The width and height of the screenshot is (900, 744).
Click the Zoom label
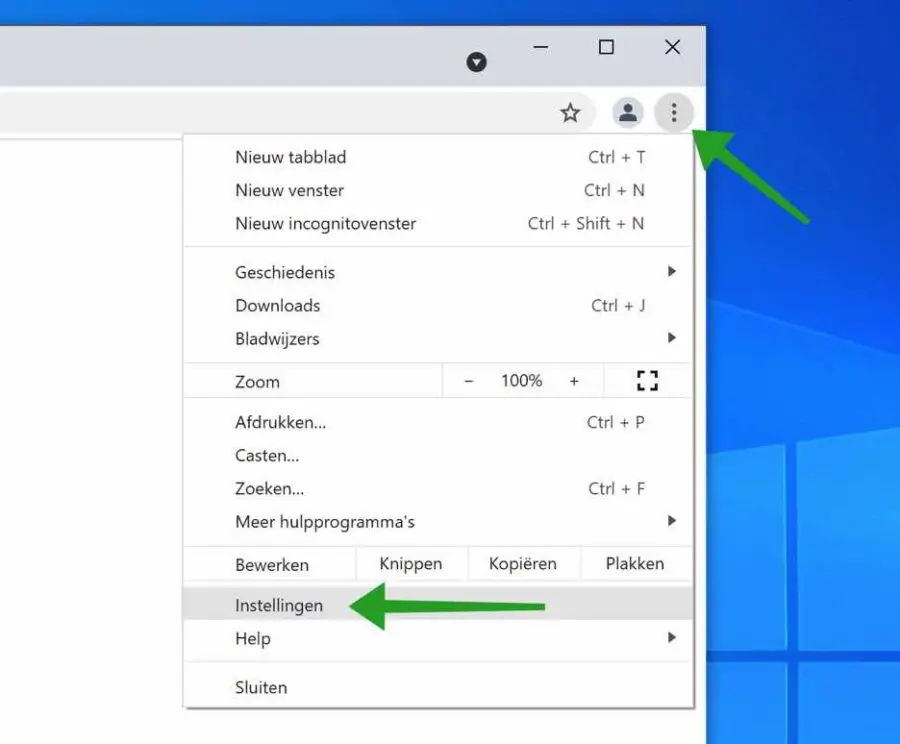pyautogui.click(x=257, y=382)
